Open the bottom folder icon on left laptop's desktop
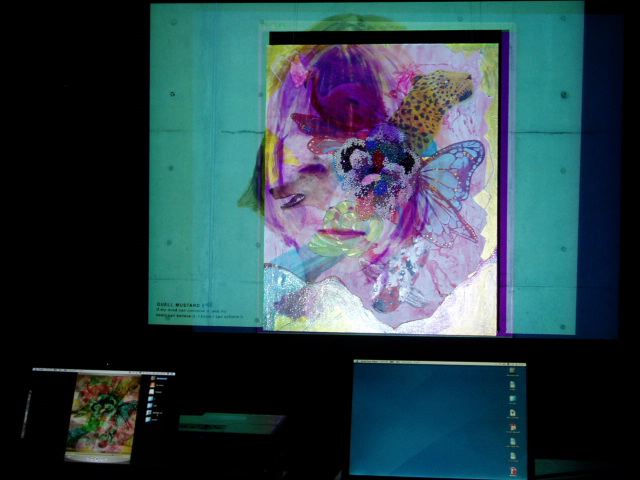Screen dimensions: 640x480 coord(149,419)
